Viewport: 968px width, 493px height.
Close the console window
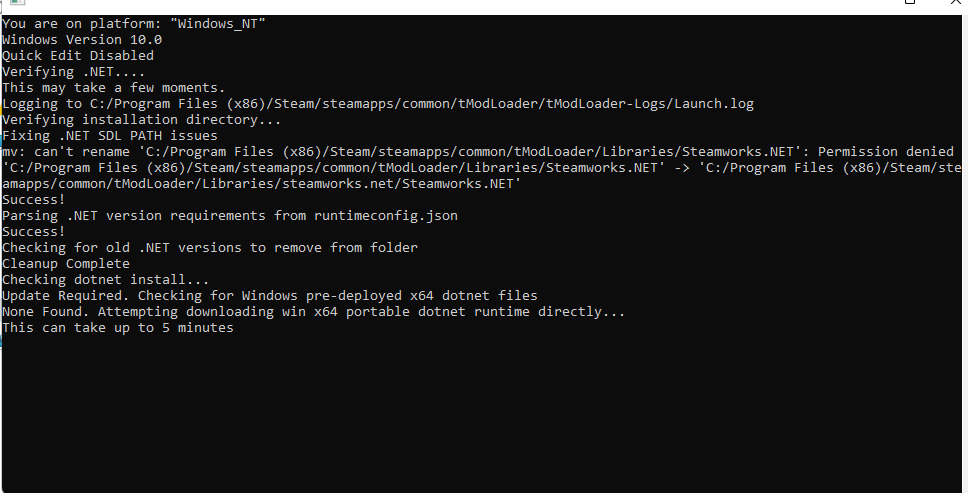coord(954,3)
